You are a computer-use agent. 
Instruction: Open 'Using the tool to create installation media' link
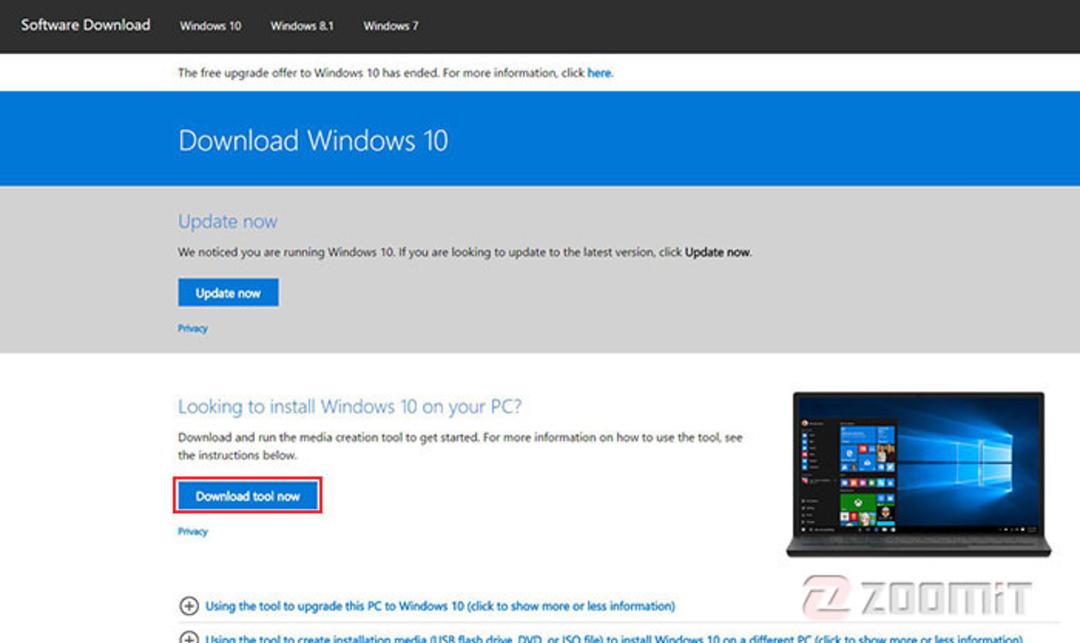[x=614, y=638]
